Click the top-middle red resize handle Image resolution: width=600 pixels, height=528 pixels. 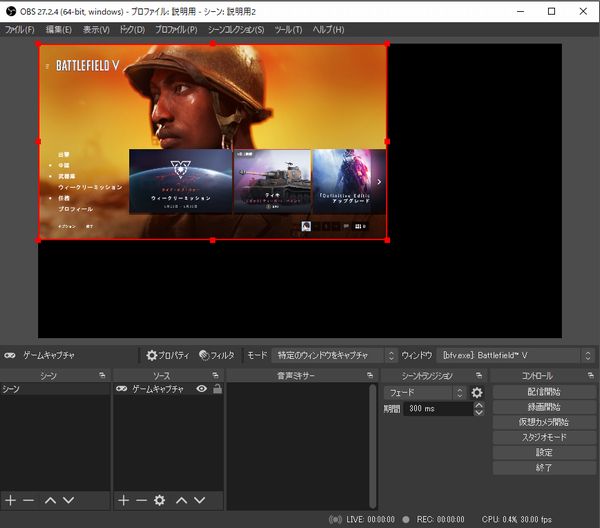[213, 44]
